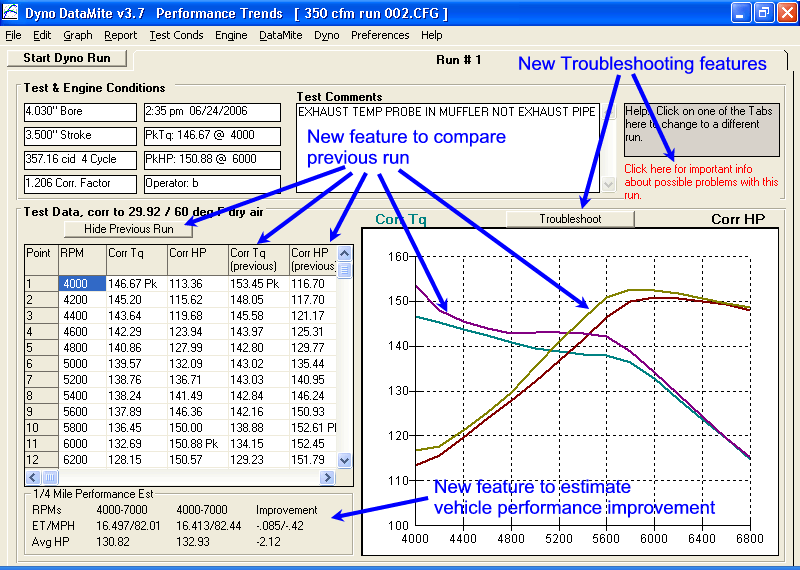Click Corr Tq (previous) column header

[259, 260]
